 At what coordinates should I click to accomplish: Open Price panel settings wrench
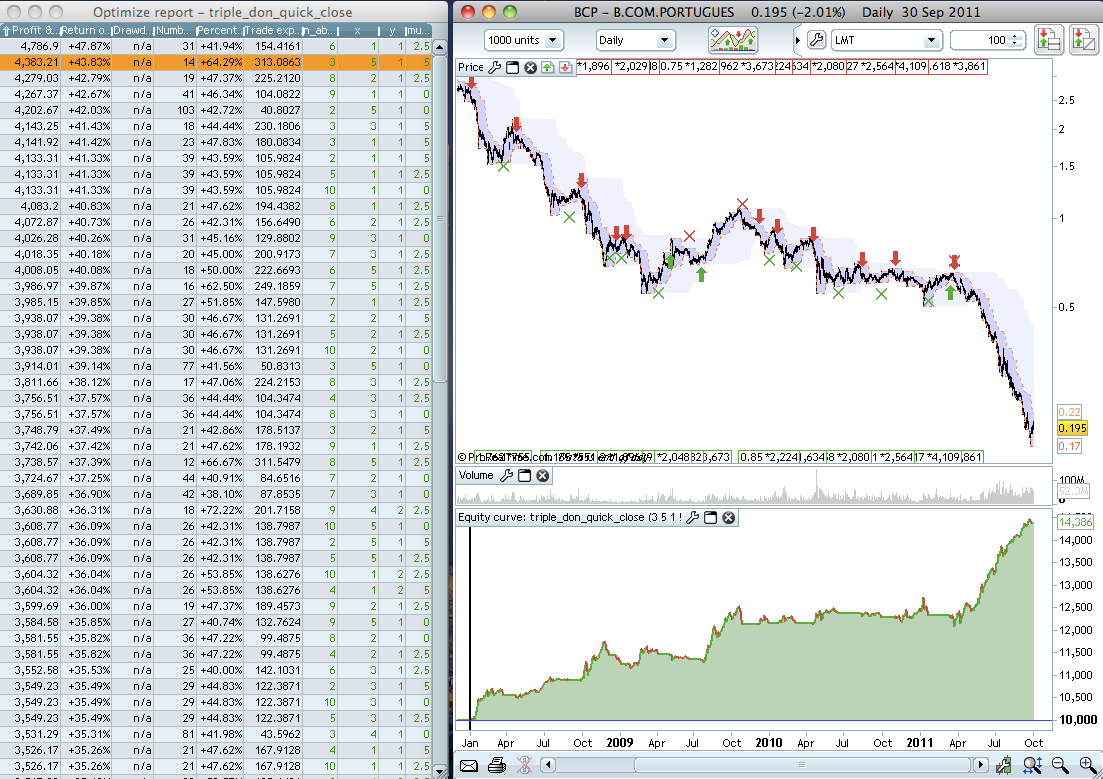495,68
